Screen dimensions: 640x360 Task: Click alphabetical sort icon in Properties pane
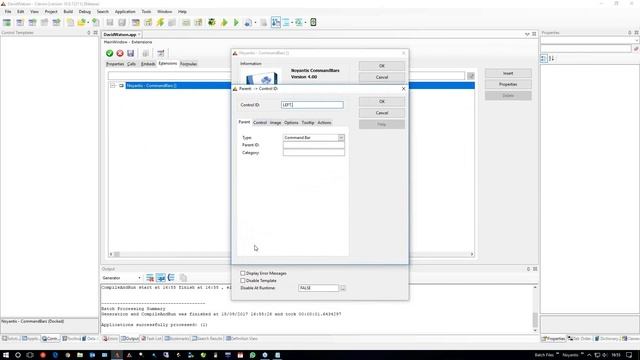coord(551,58)
